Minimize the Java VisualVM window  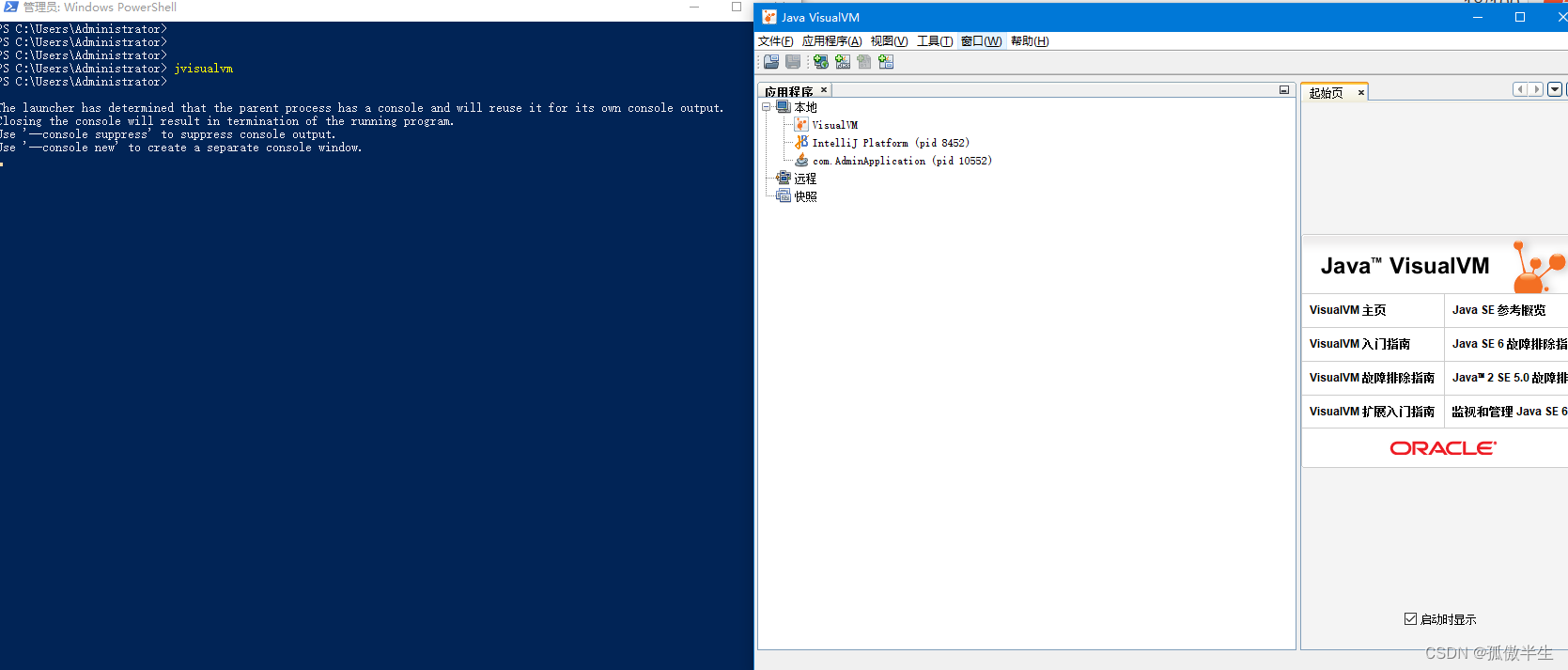pos(1478,17)
